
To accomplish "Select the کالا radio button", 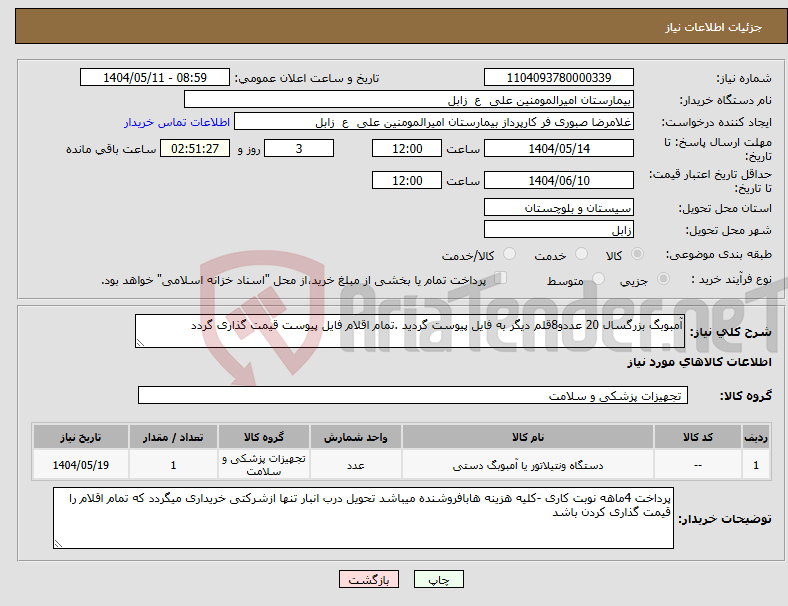I will 637,254.
